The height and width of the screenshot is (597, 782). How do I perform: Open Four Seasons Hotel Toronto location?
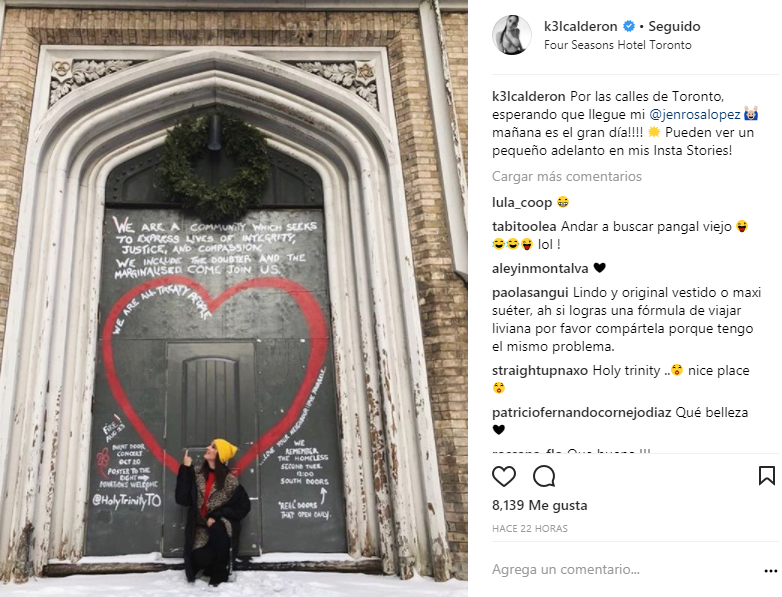617,45
